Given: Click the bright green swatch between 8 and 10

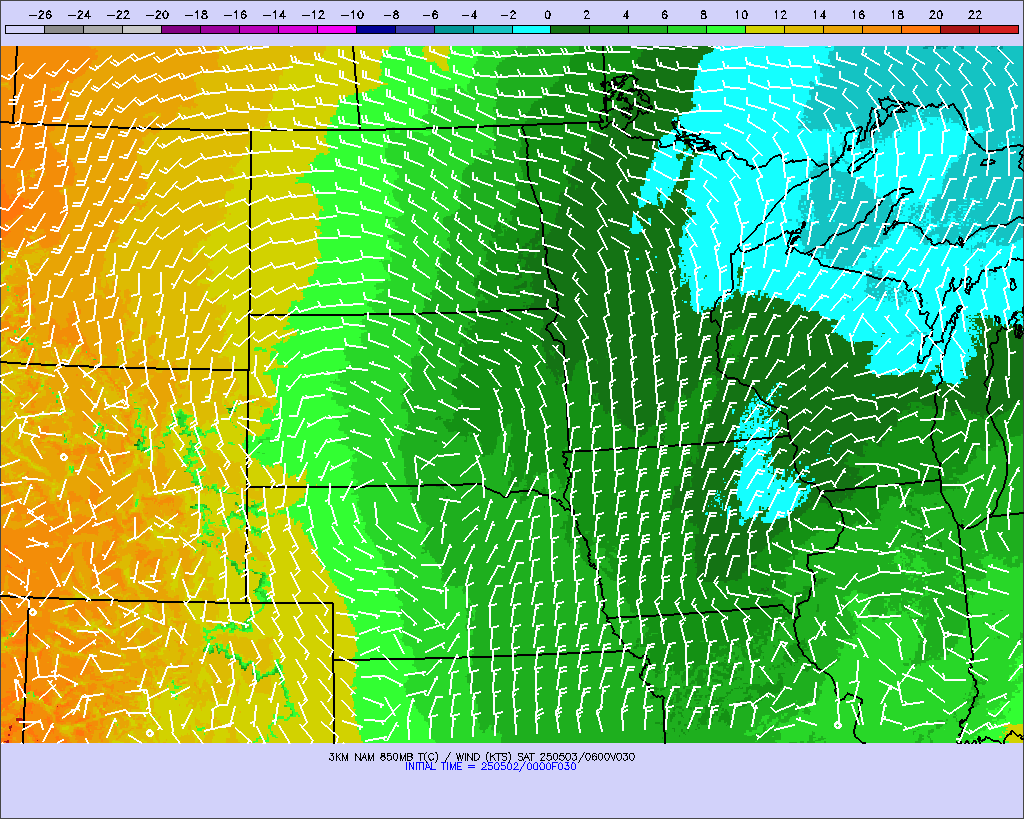Looking at the screenshot, I should 727,29.
